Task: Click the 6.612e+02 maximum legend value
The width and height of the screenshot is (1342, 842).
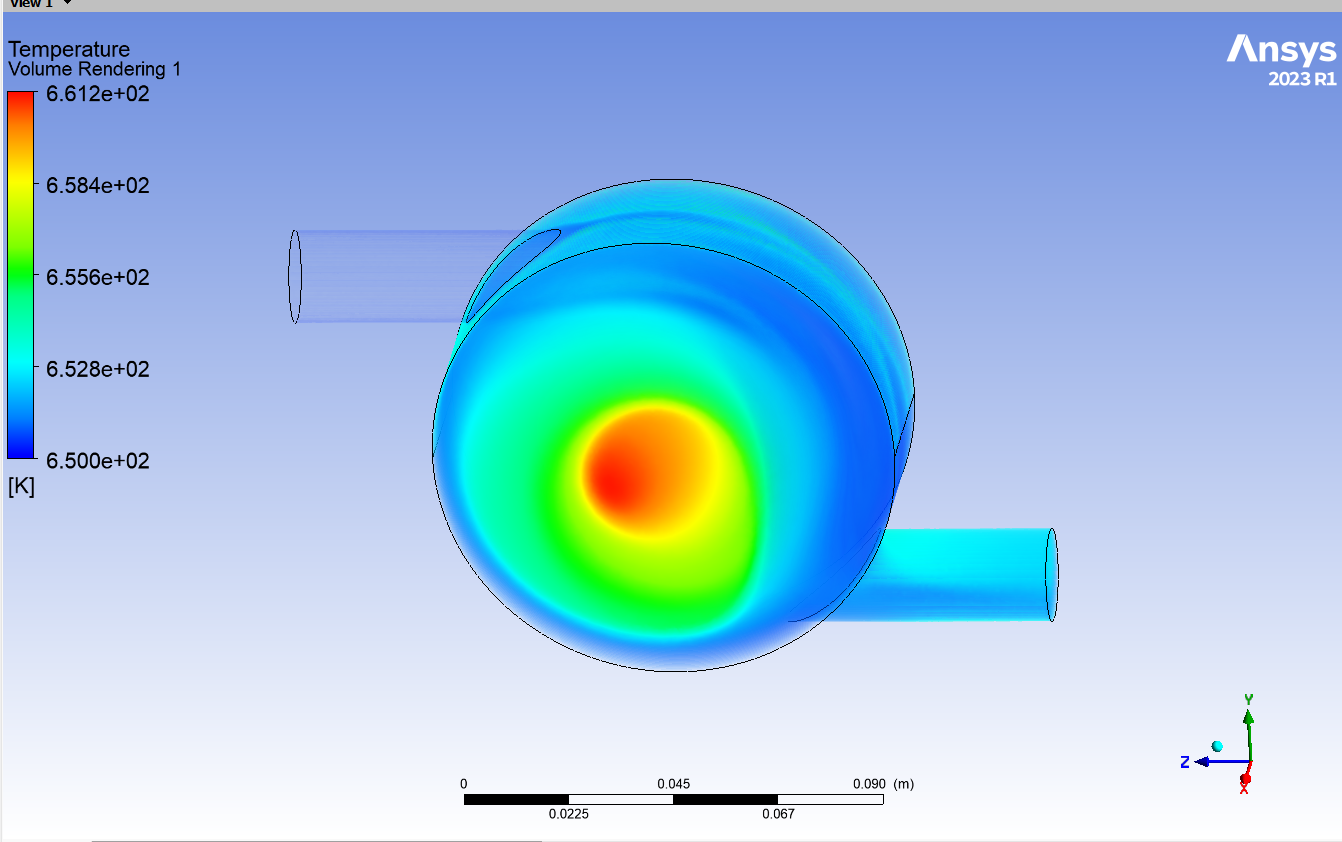Action: pos(97,95)
